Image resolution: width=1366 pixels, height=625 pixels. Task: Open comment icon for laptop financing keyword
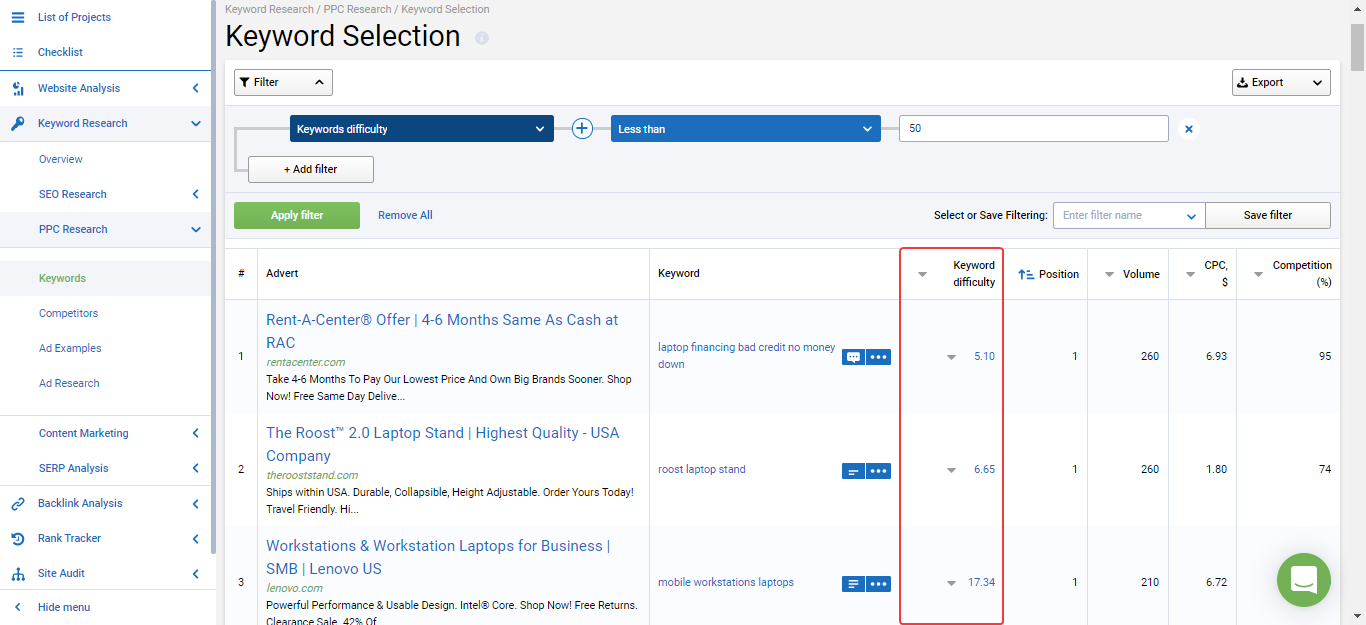coord(853,356)
